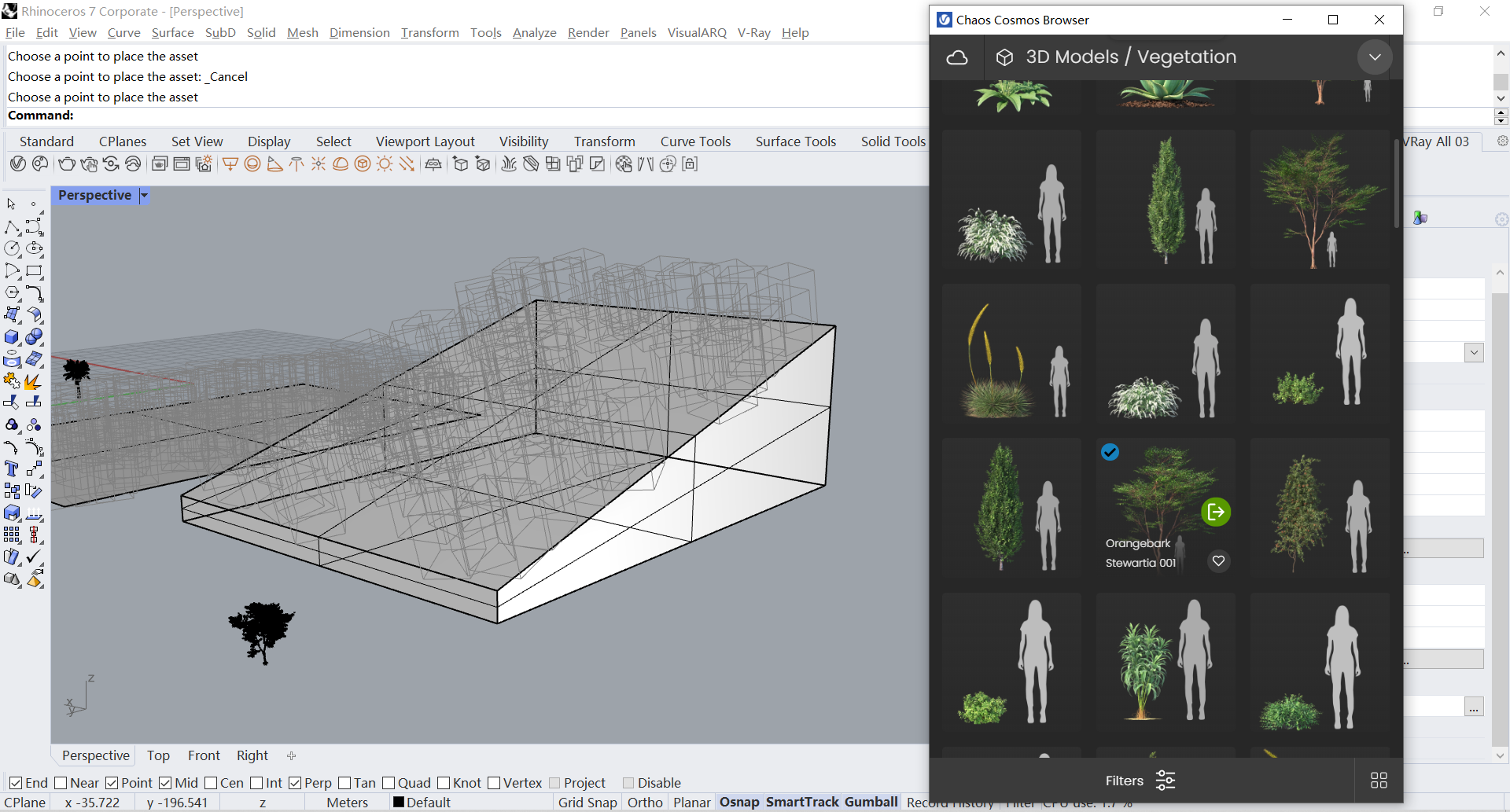
Task: Switch to Surface Tools toolbar tab
Action: (796, 141)
